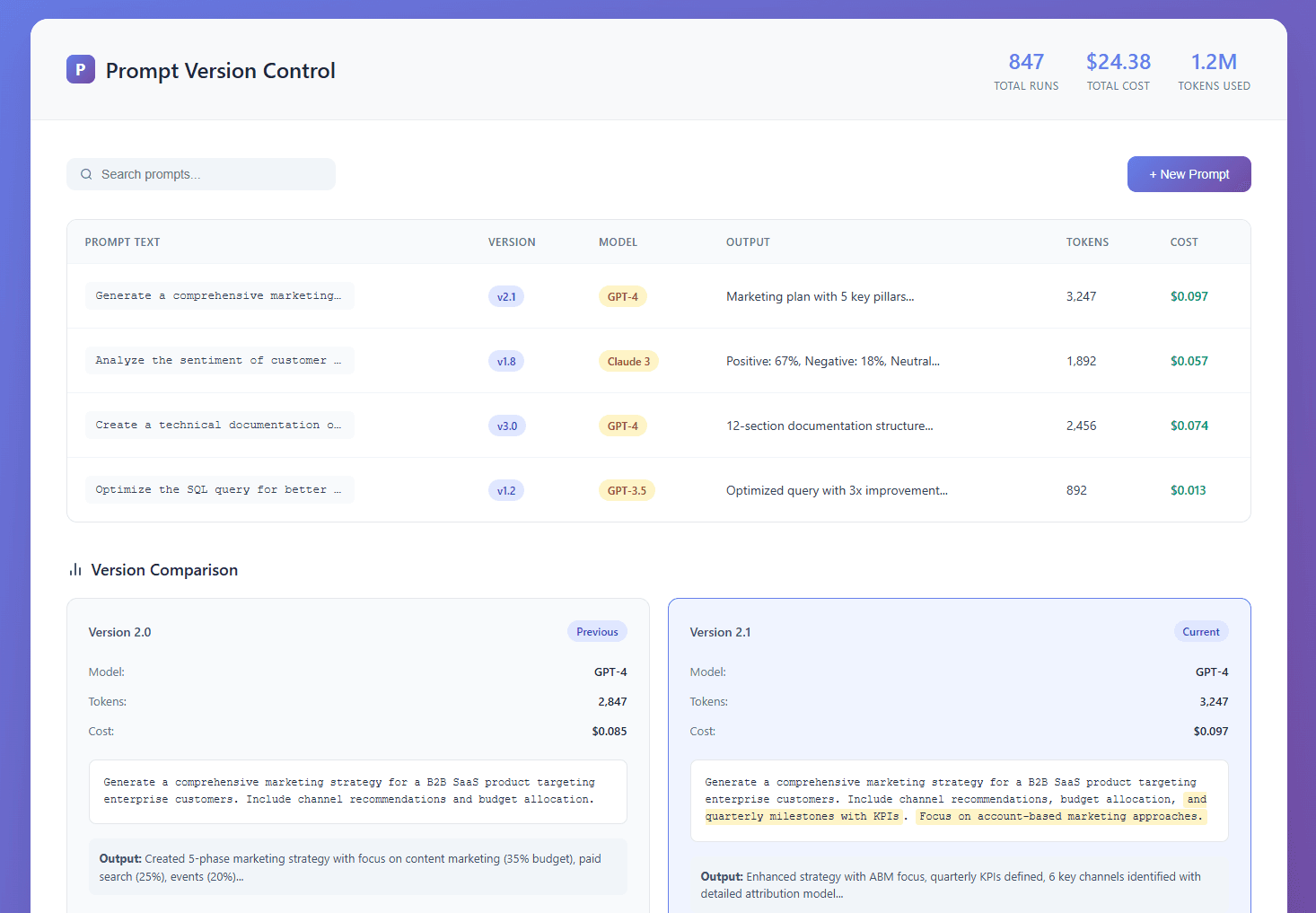Viewport: 1316px width, 913px height.
Task: Open the 'Analyze the sentiment of customer' prompt
Action: (x=219, y=361)
